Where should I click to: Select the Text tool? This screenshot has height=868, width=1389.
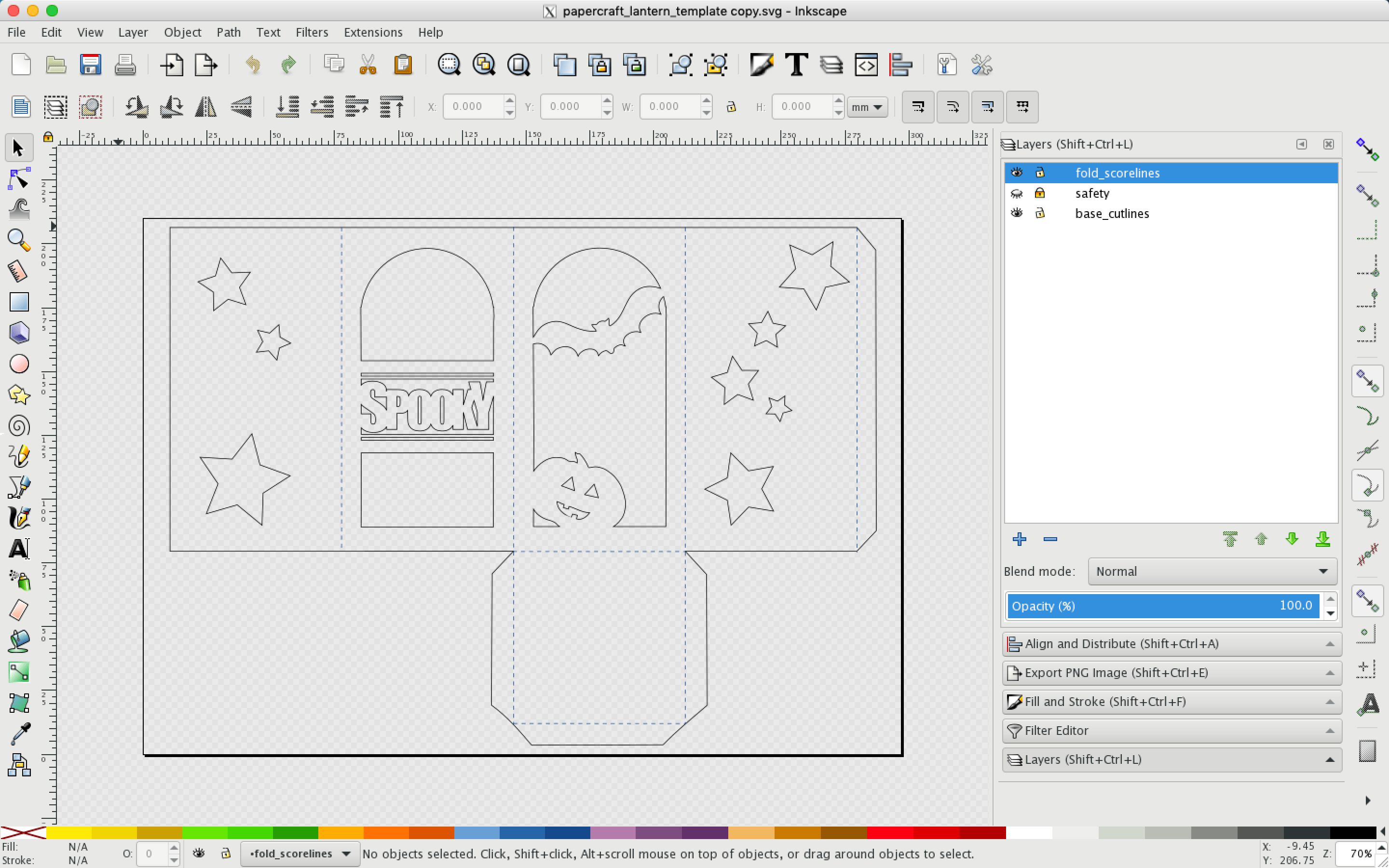18,548
